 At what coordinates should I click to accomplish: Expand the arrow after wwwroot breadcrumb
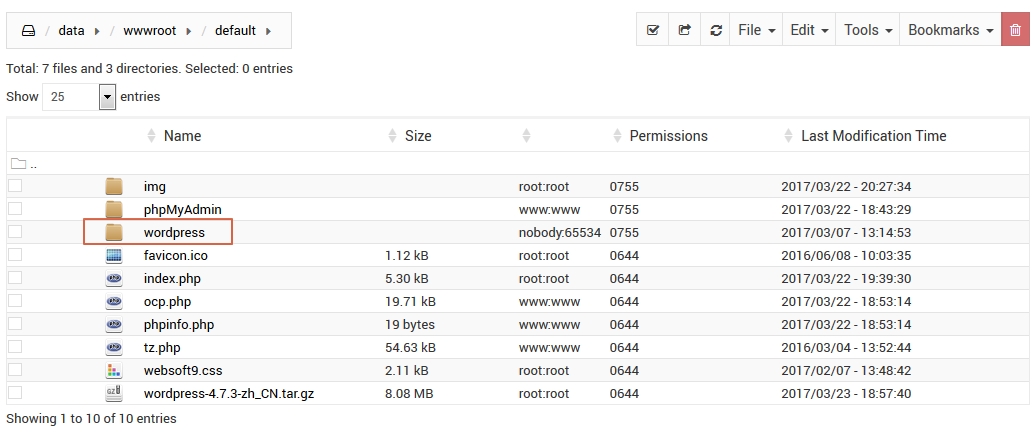(x=190, y=31)
